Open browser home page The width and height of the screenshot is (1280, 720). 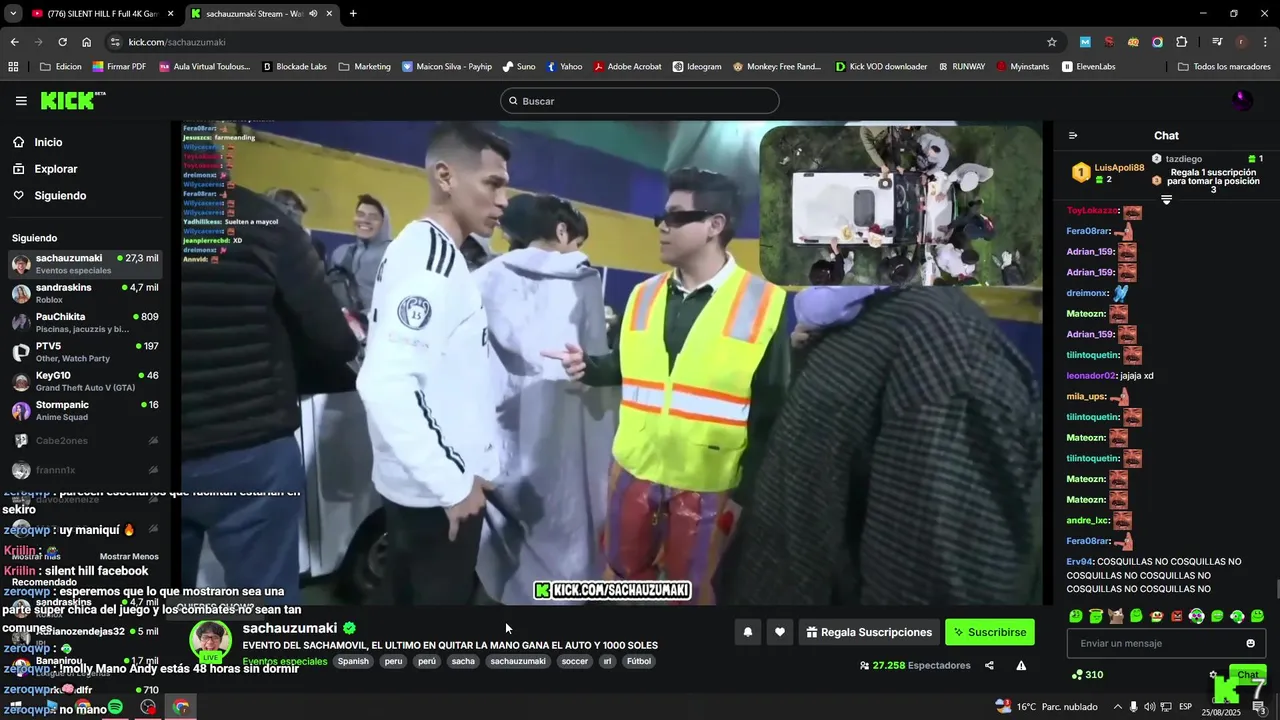coord(86,42)
